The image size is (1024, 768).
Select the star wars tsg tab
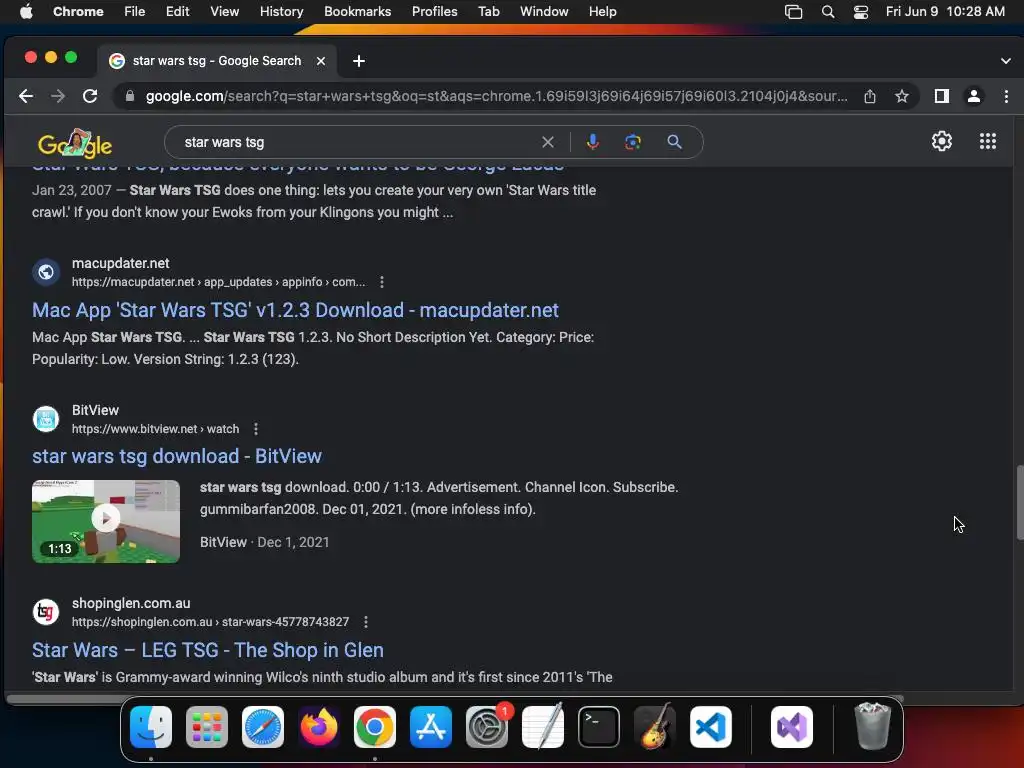[216, 61]
